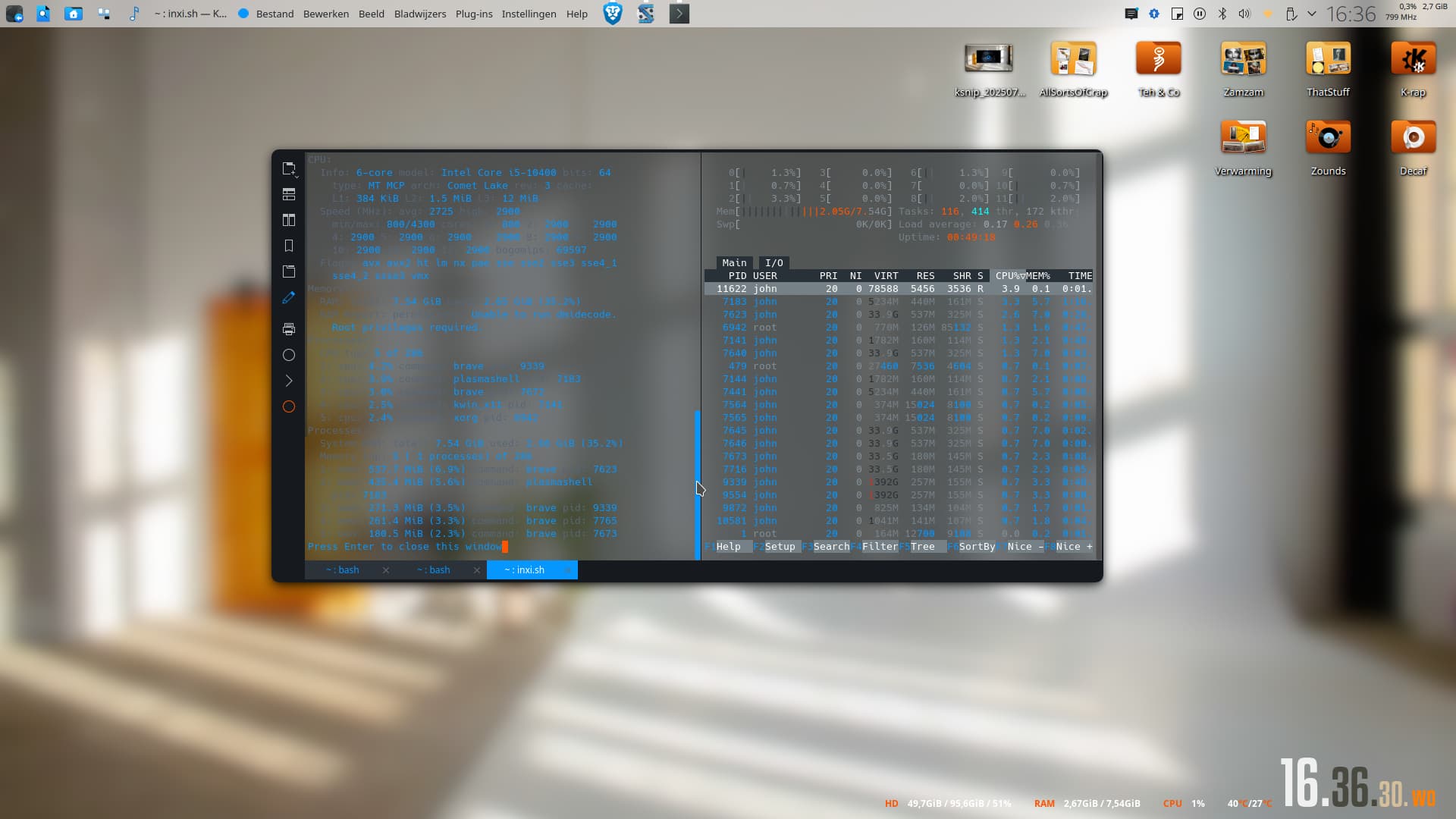Click the htop SortBy function button
The width and height of the screenshot is (1456, 819).
(x=976, y=547)
